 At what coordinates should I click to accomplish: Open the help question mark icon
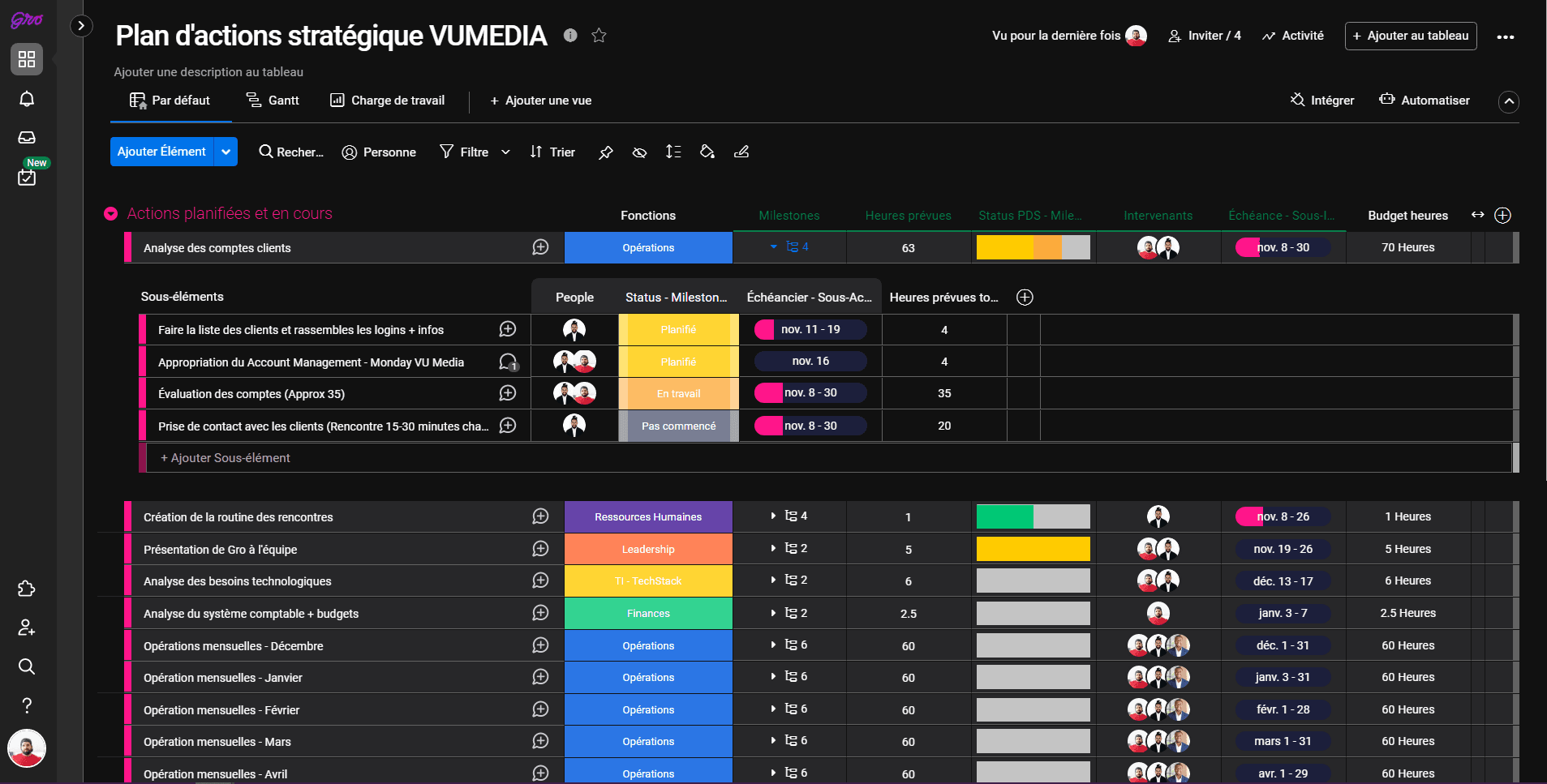[27, 705]
